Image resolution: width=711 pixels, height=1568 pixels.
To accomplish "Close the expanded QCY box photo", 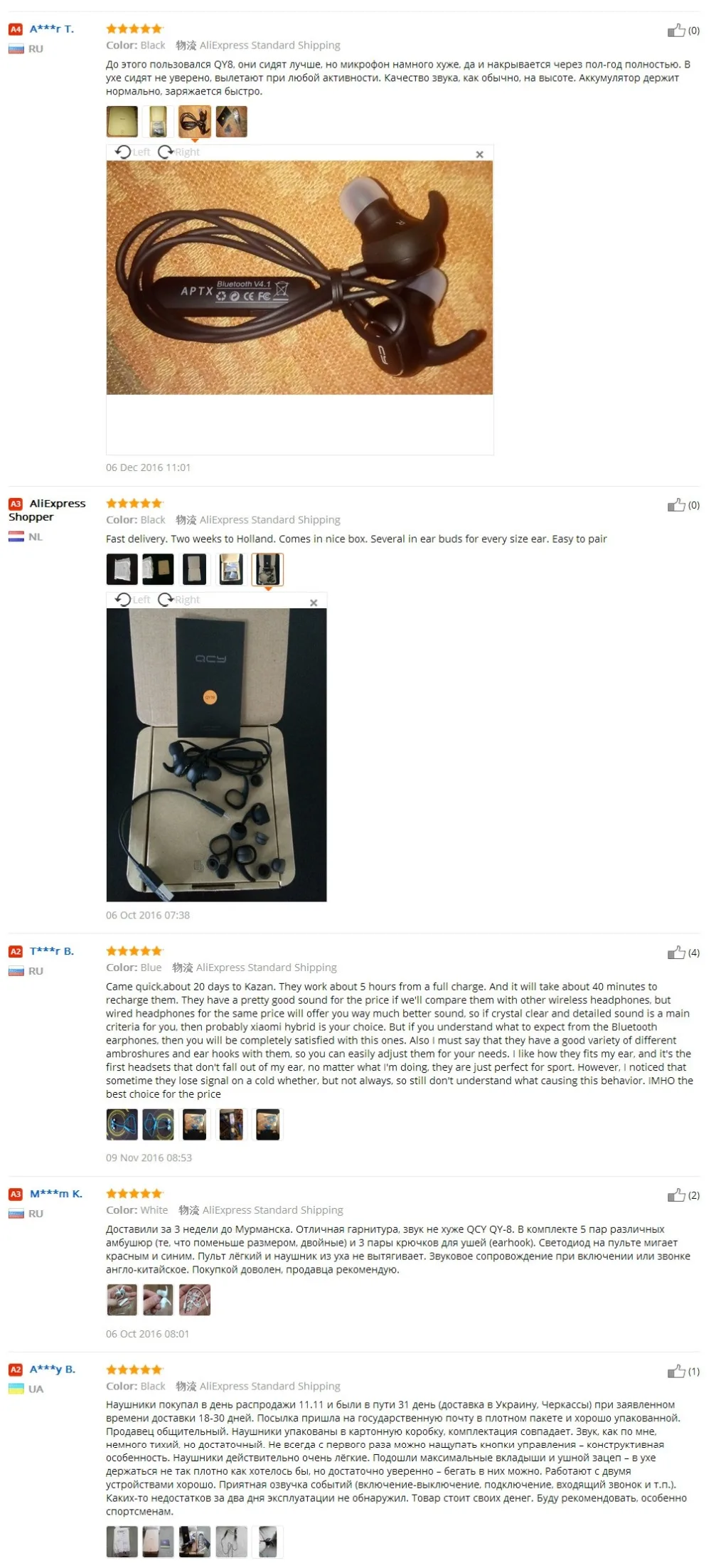I will (x=314, y=603).
